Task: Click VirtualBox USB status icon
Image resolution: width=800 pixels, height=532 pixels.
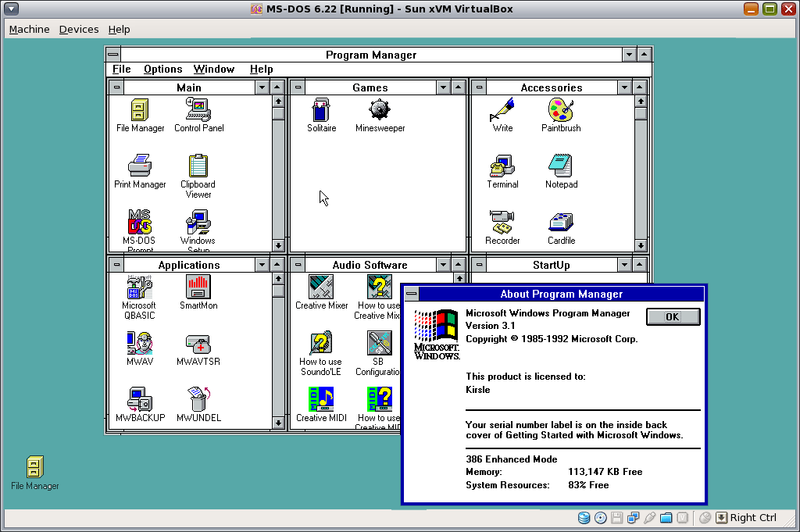Action: coord(649,518)
